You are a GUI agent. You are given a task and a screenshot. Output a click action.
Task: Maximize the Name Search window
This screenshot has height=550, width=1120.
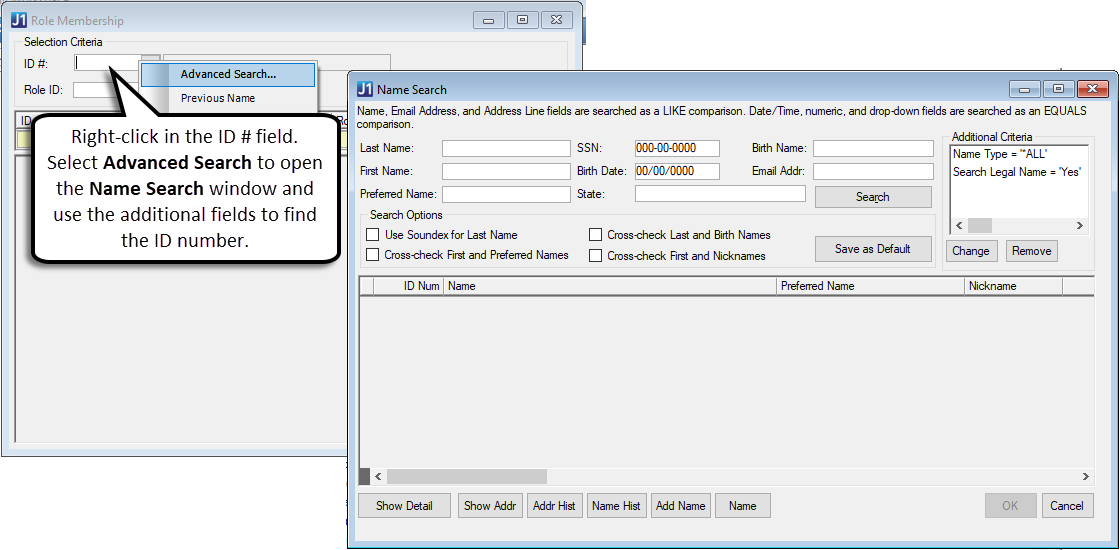pos(1059,89)
